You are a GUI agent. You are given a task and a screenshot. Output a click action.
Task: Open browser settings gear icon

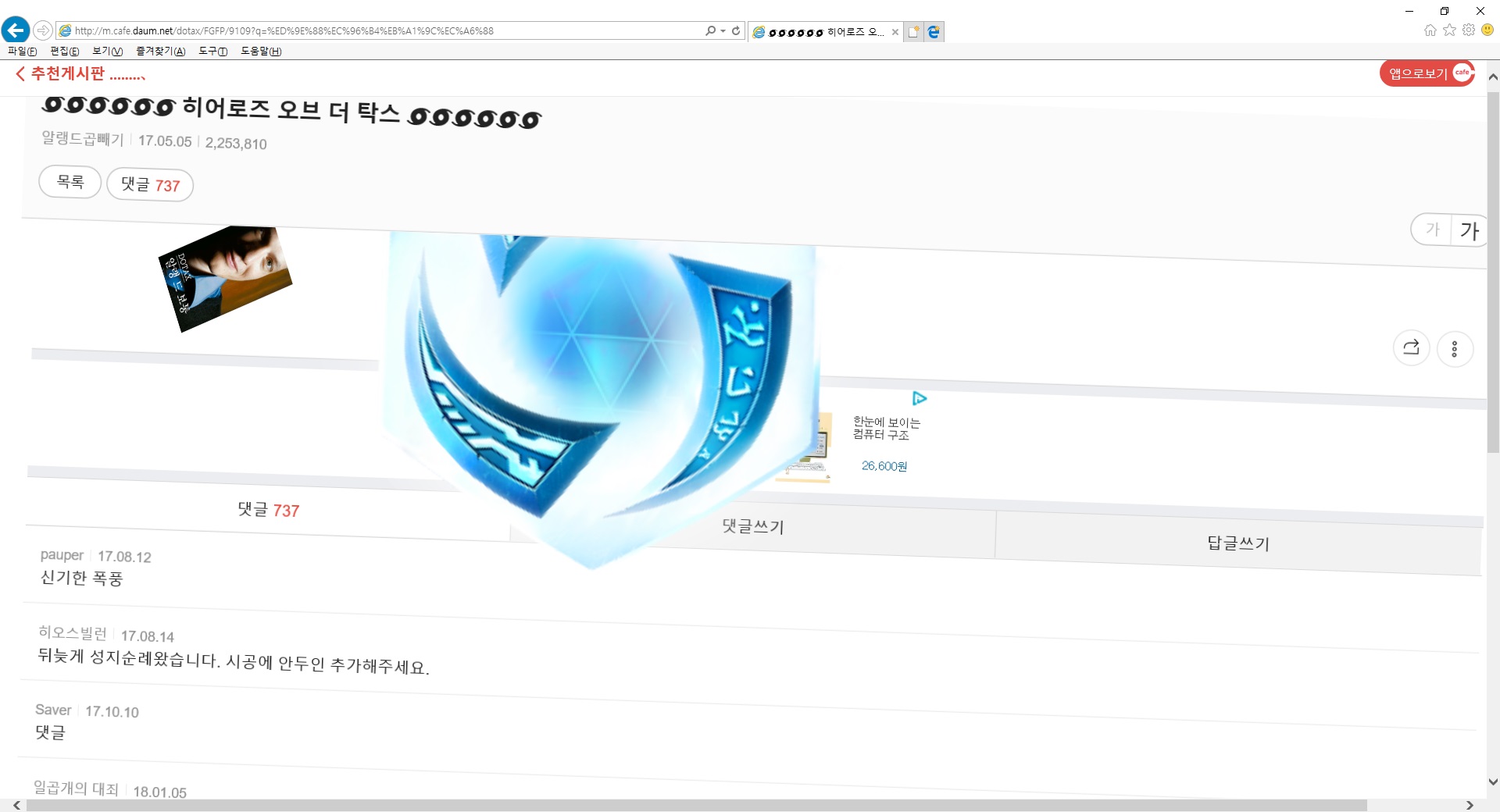pos(1469,30)
